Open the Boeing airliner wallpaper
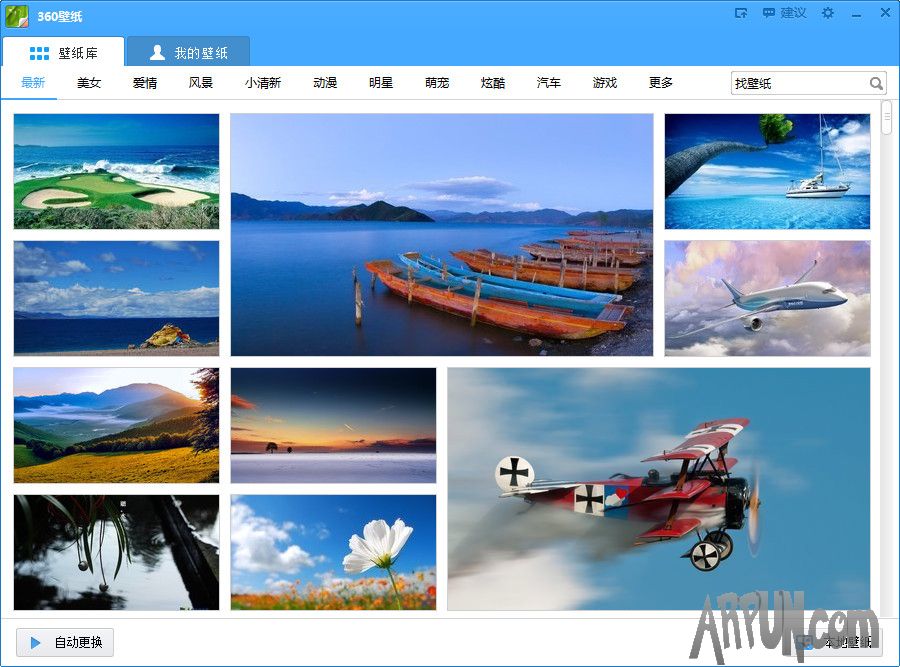The image size is (900, 667). tap(767, 298)
